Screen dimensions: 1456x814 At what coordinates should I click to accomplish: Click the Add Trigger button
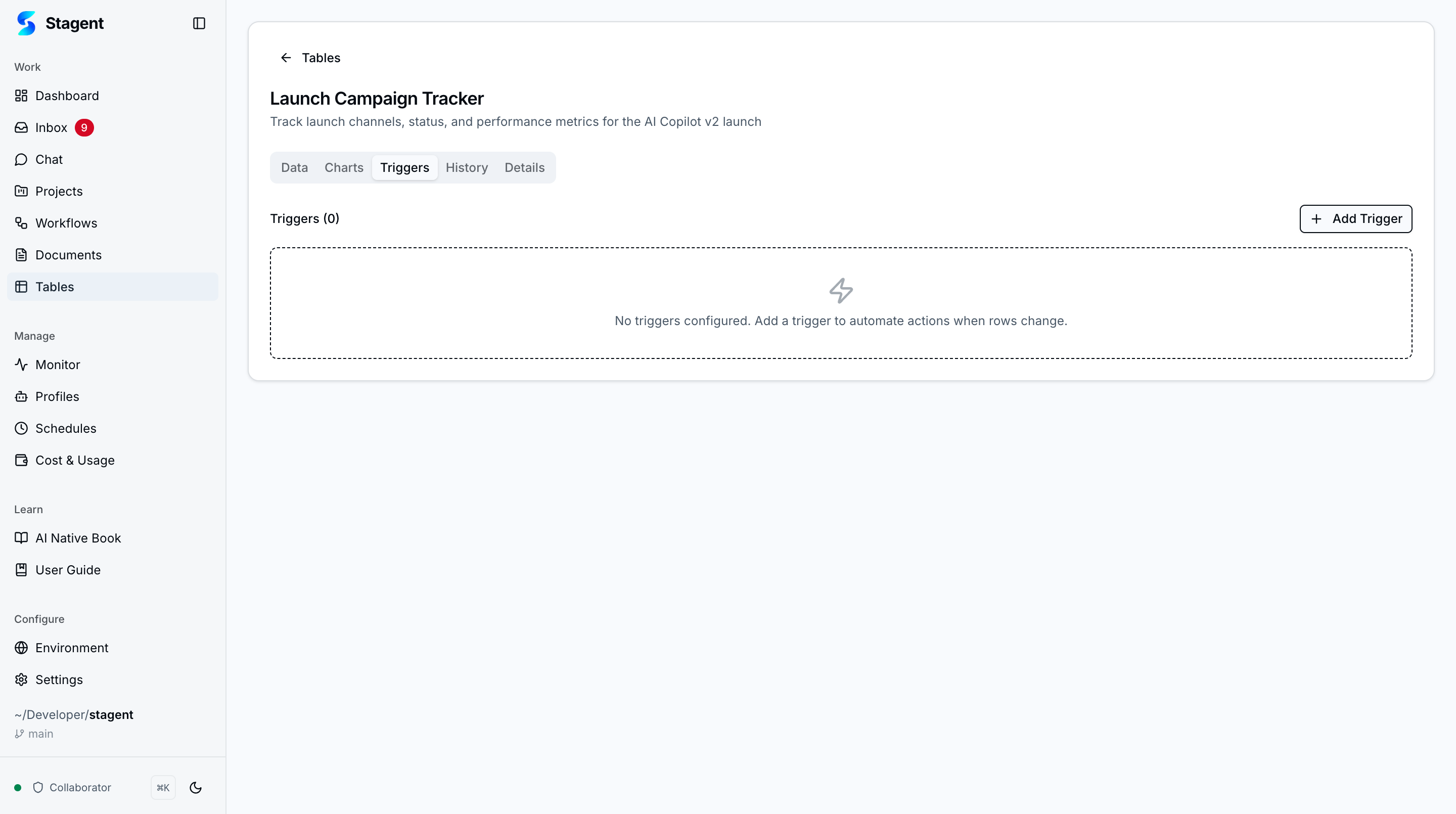pyautogui.click(x=1355, y=219)
